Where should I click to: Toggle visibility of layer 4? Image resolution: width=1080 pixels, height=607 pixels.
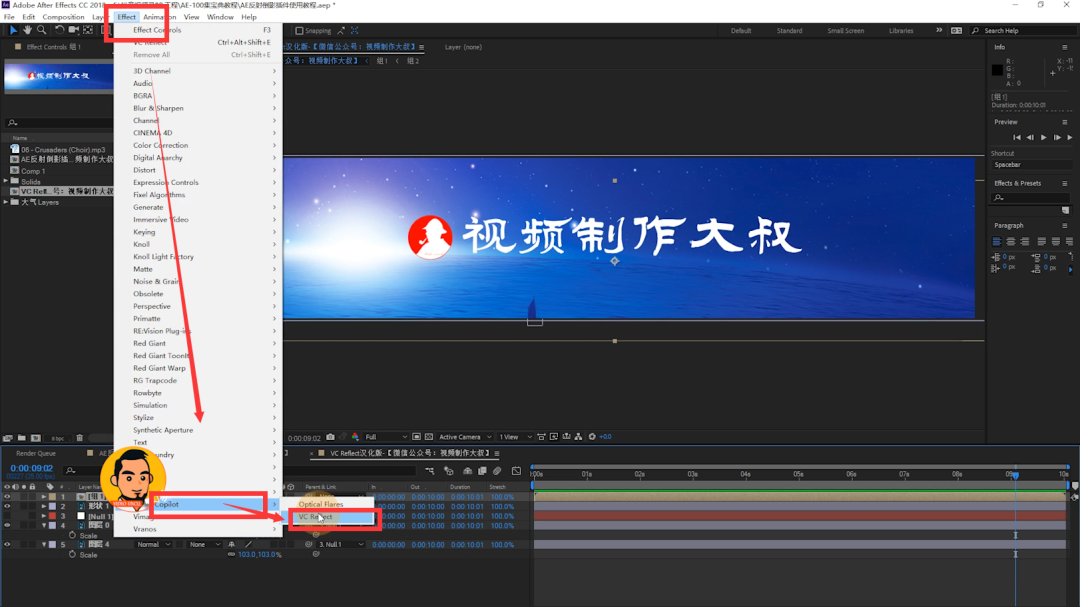tap(8, 526)
